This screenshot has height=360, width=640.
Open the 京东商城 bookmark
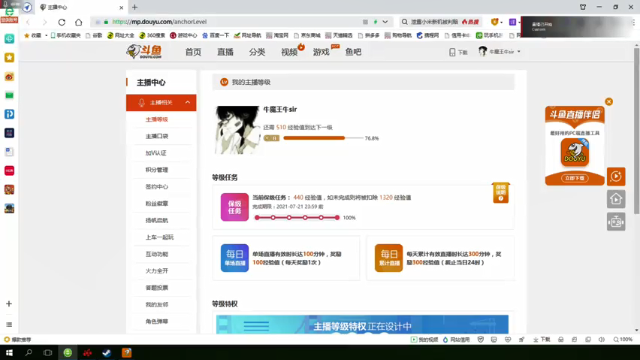pos(307,36)
